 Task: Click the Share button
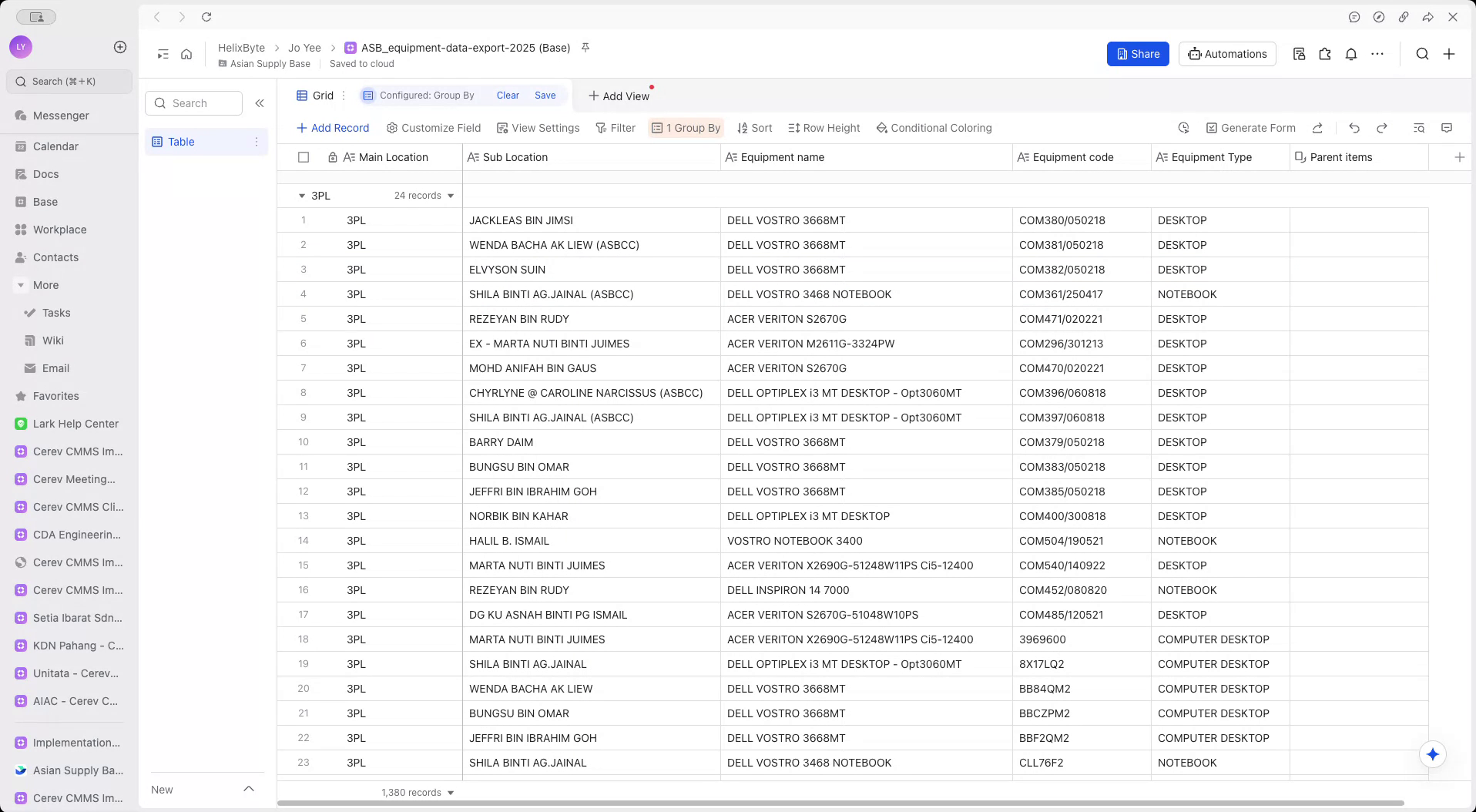(1138, 54)
